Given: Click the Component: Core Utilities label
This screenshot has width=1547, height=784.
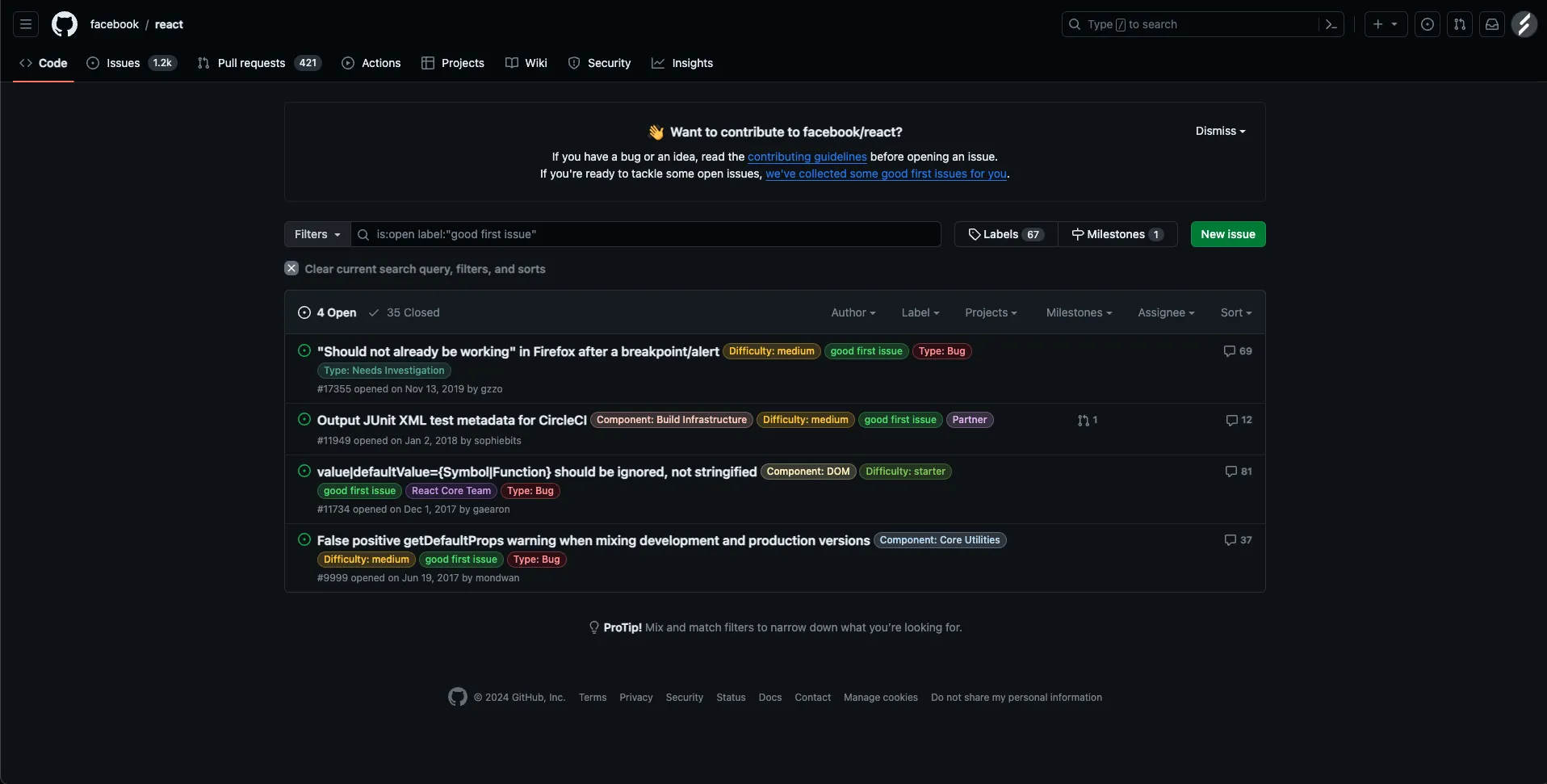Looking at the screenshot, I should click(x=940, y=540).
